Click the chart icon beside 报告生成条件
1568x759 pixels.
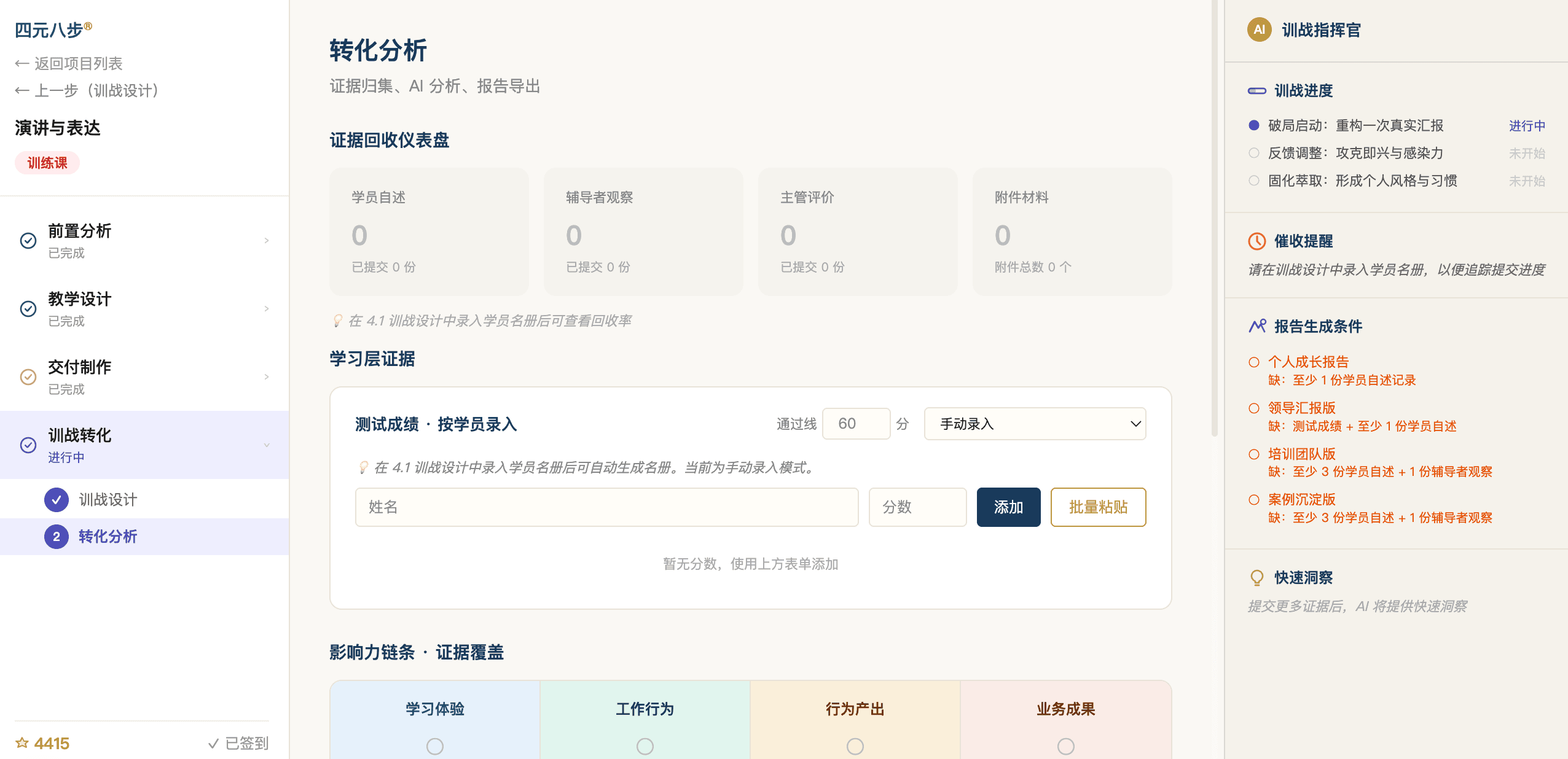coord(1256,326)
